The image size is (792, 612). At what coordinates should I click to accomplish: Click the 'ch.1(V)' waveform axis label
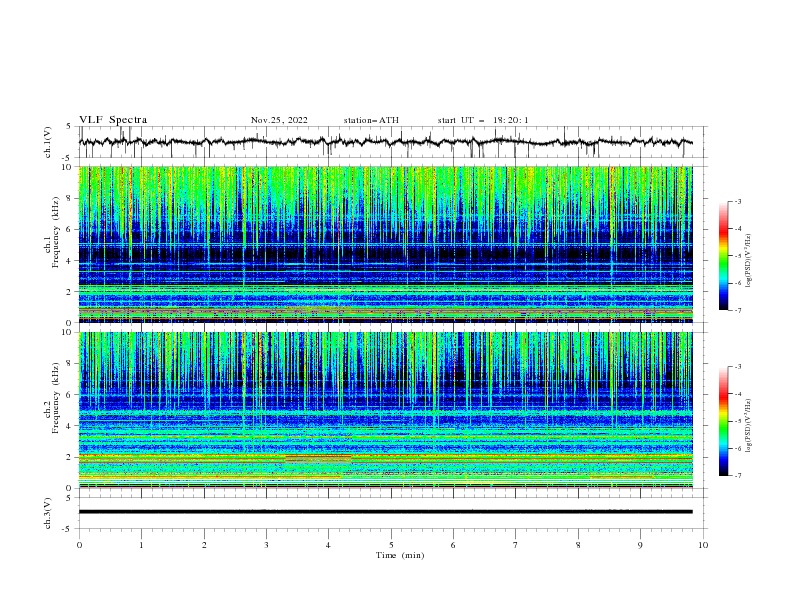pyautogui.click(x=48, y=142)
